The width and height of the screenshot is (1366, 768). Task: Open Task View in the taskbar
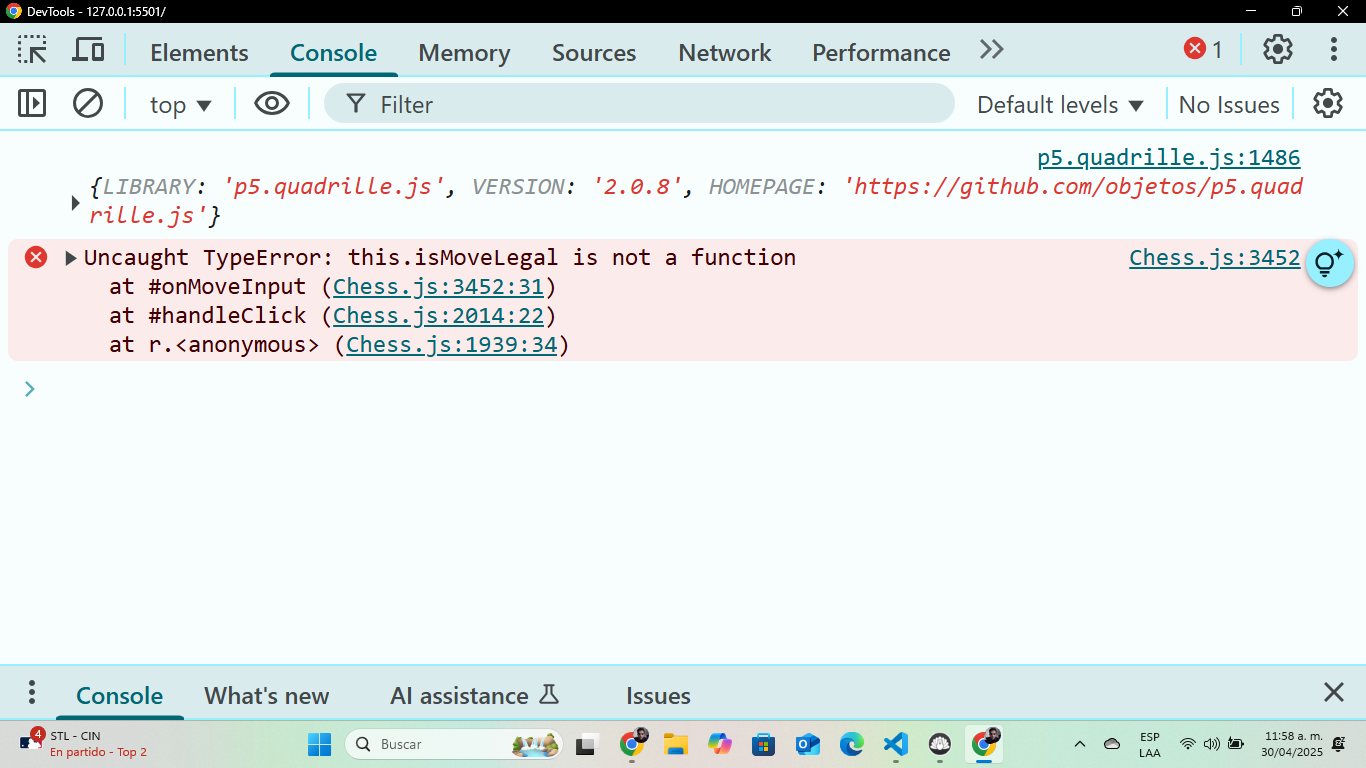585,744
